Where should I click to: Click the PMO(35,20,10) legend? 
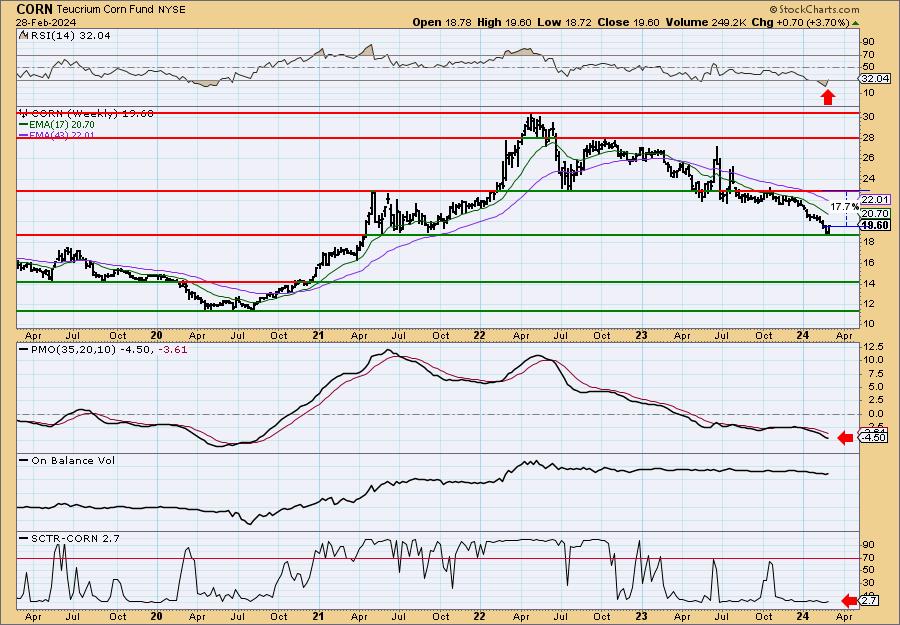click(x=103, y=350)
